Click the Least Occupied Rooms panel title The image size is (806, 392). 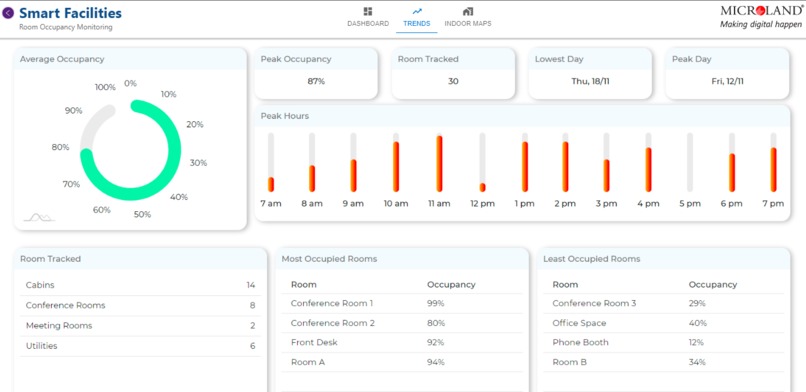point(592,259)
